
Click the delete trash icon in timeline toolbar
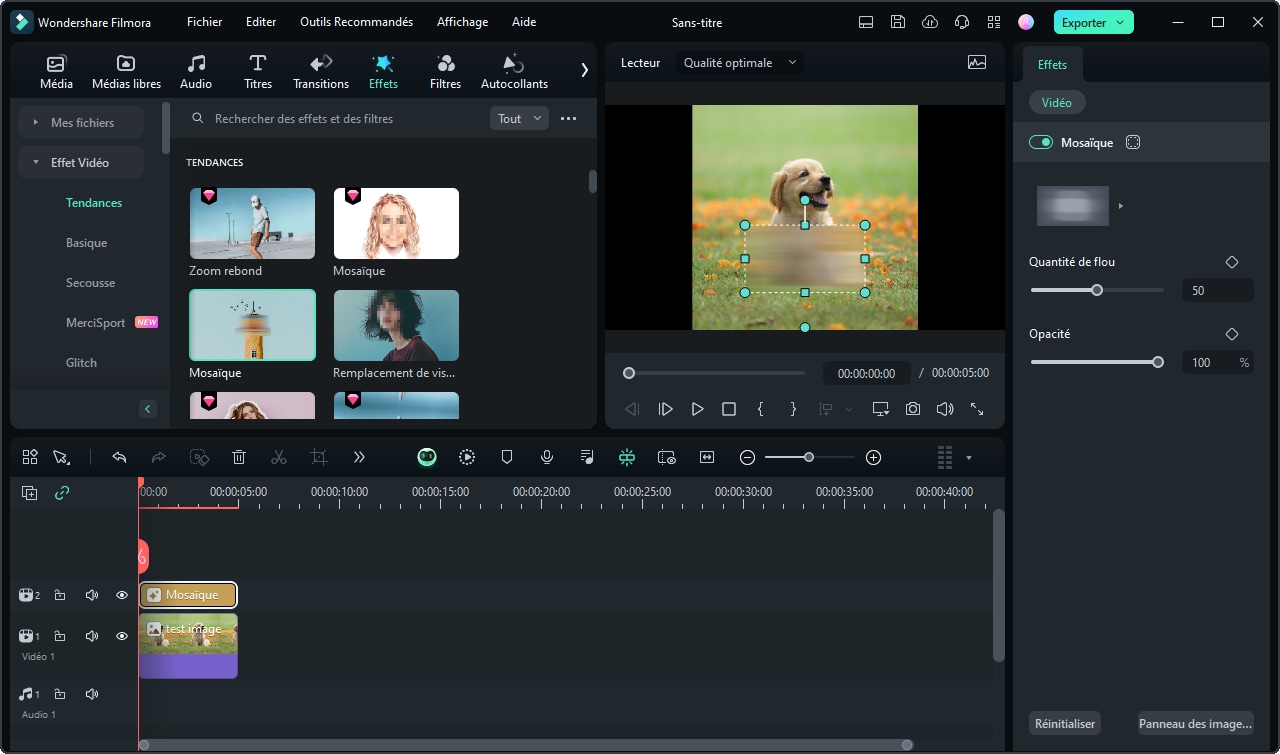(239, 457)
